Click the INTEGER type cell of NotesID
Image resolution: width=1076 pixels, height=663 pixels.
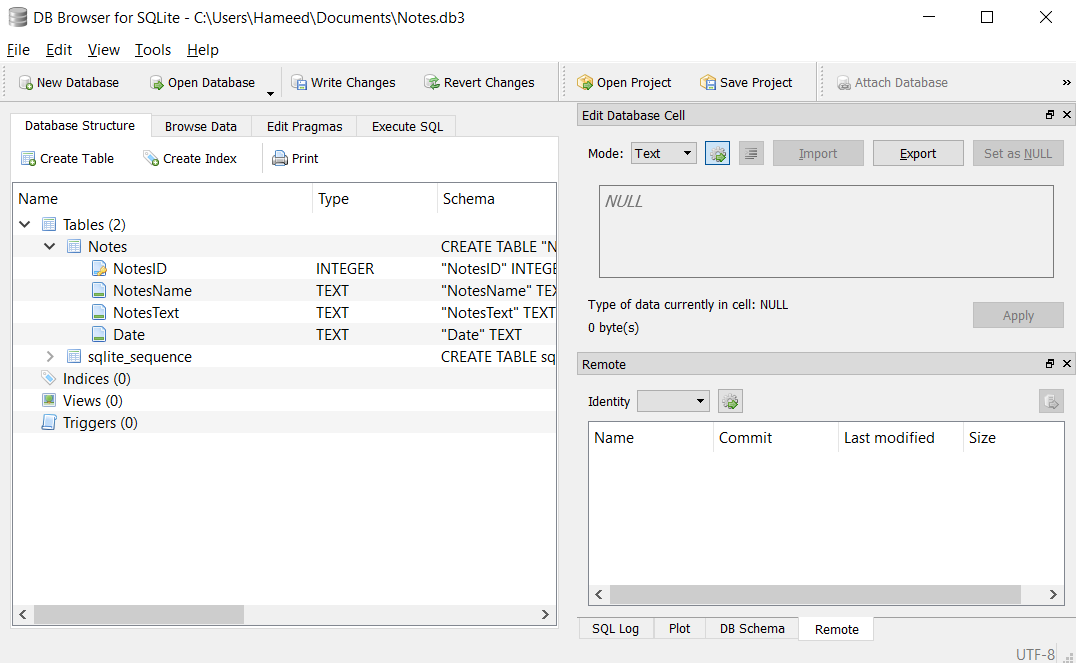345,268
